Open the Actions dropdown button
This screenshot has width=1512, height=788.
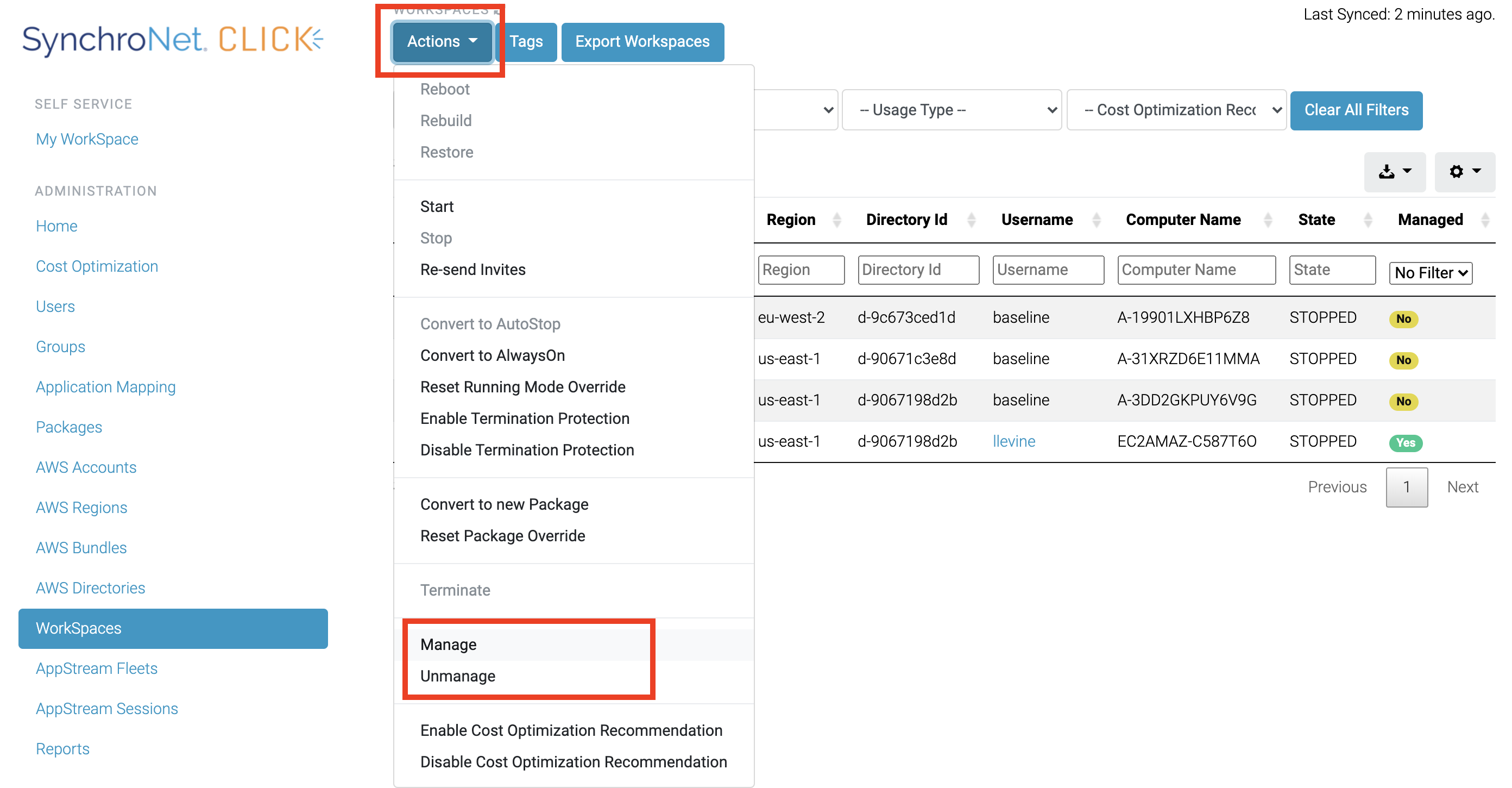point(442,42)
